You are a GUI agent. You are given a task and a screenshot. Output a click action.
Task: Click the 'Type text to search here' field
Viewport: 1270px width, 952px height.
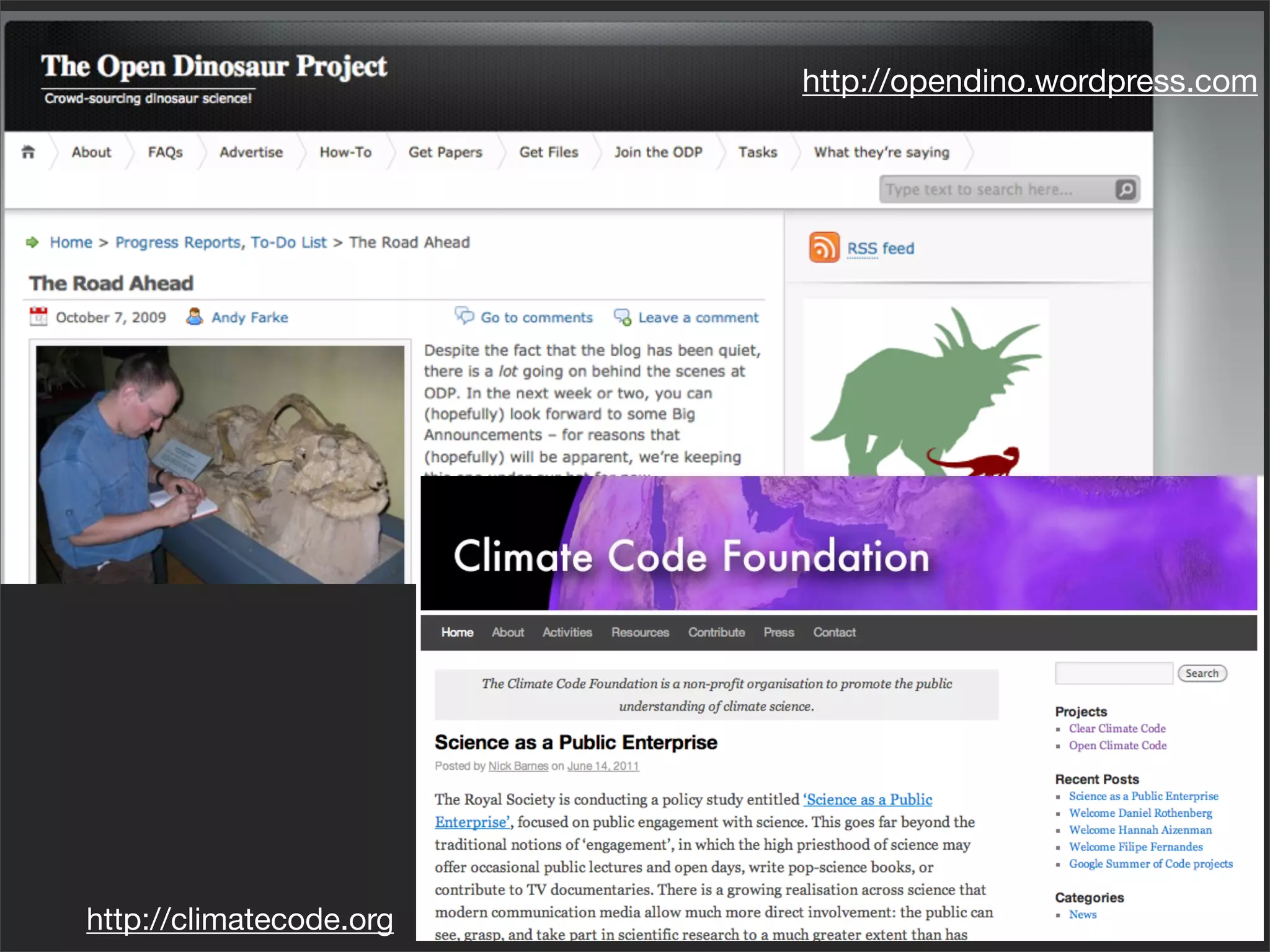(x=997, y=189)
